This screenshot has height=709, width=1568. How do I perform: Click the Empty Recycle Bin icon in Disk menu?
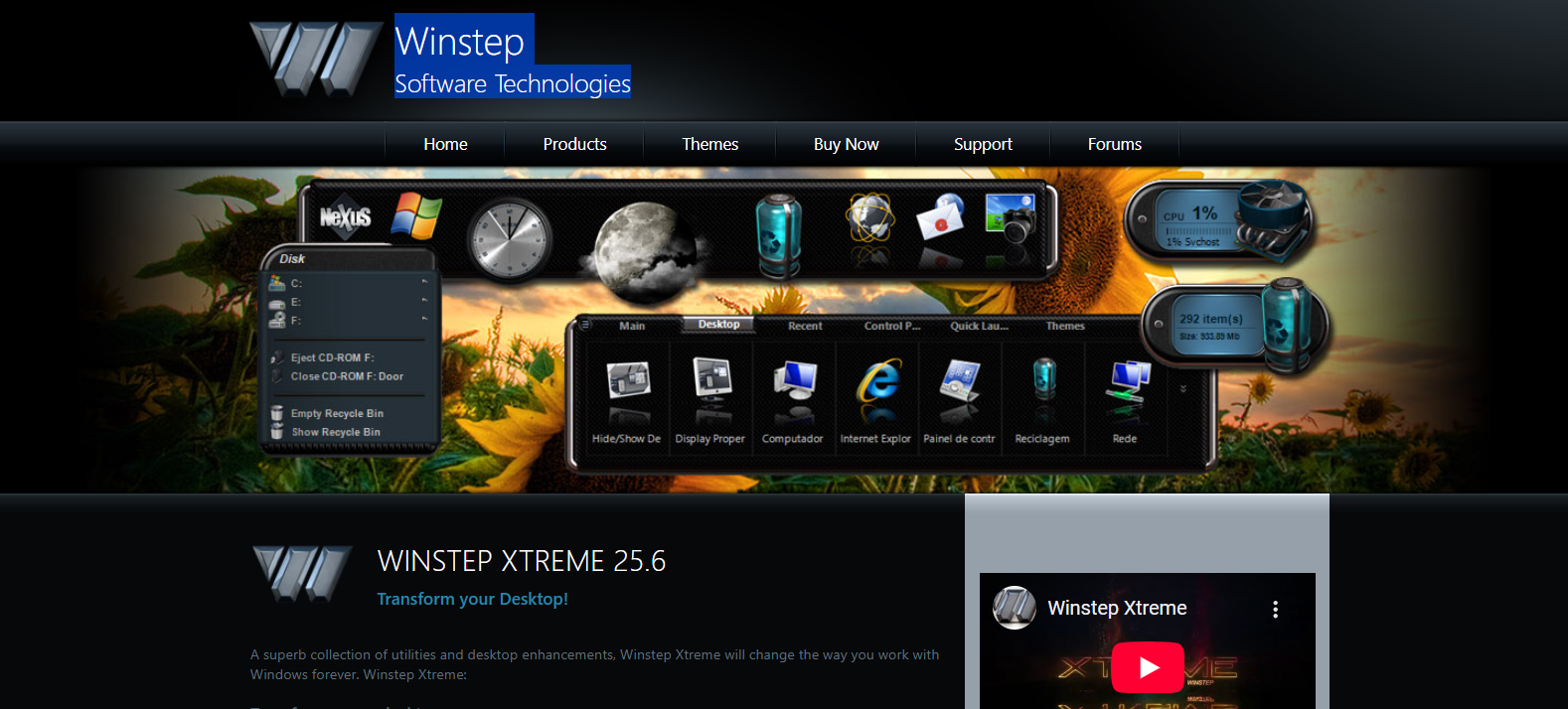[277, 413]
